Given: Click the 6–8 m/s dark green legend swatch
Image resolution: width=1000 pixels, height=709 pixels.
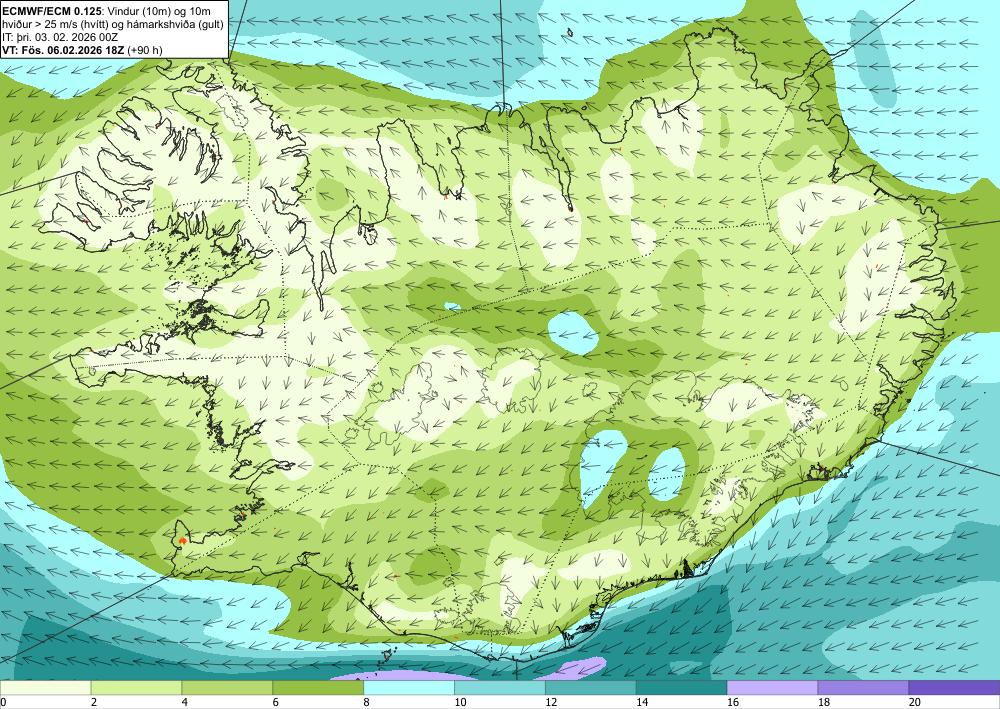Looking at the screenshot, I should tap(318, 688).
